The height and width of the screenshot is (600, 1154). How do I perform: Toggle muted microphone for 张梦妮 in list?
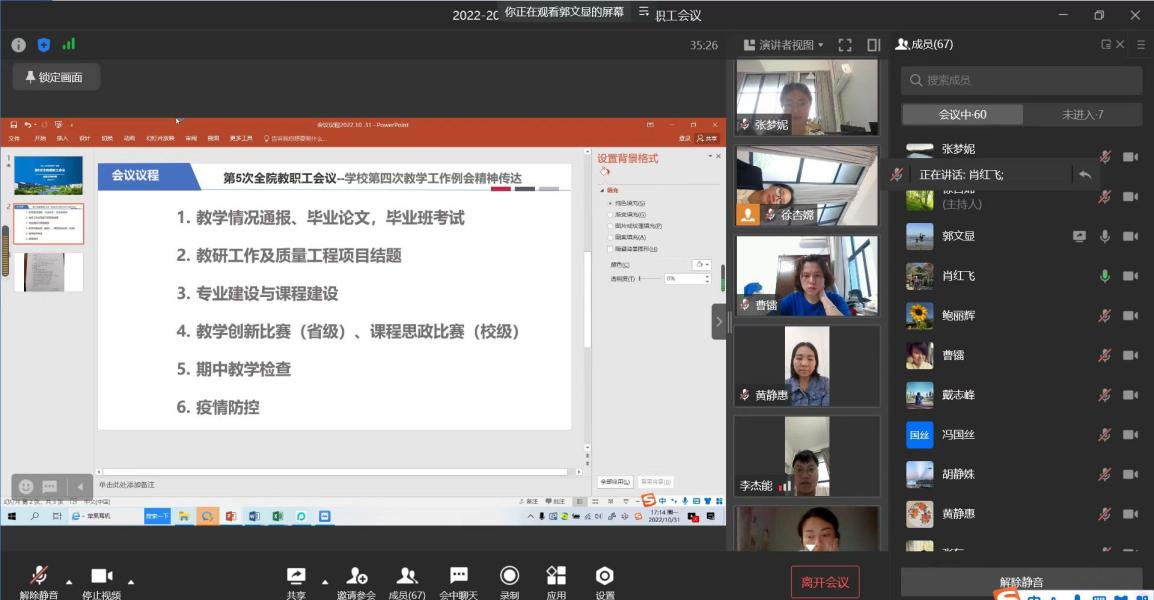point(1105,157)
